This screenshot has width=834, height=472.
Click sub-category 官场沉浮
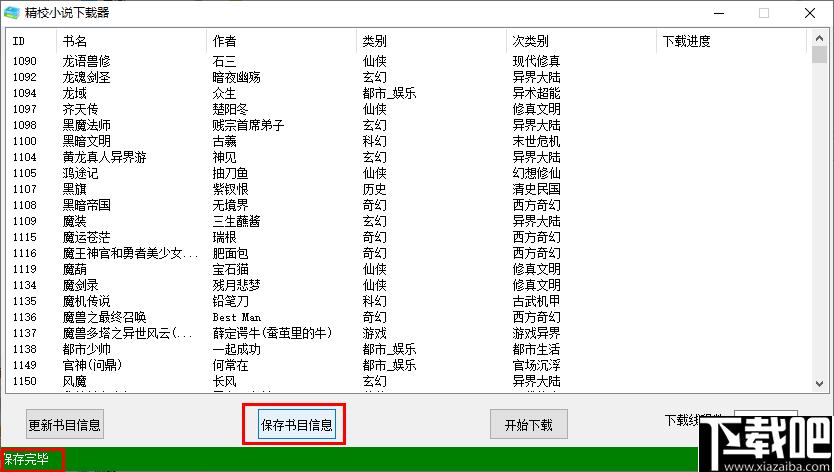[536, 365]
